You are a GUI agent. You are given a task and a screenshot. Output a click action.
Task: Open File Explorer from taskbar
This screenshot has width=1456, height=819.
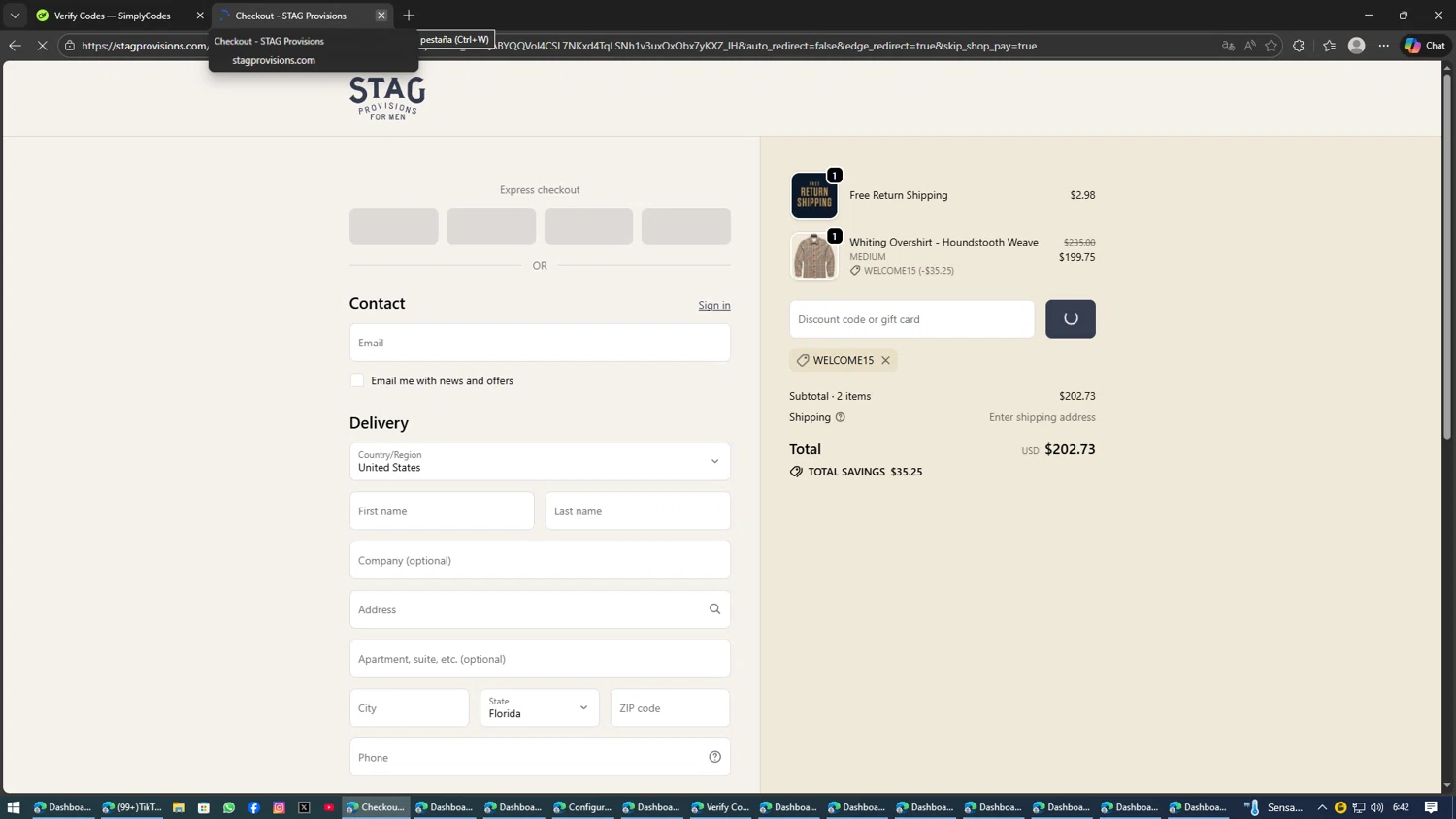point(179,807)
